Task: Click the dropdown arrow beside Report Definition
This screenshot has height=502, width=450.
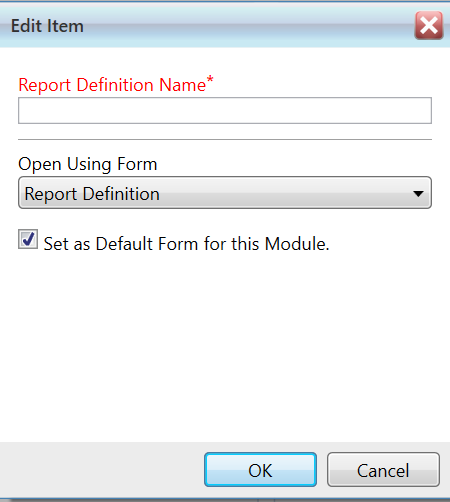Action: 418,193
